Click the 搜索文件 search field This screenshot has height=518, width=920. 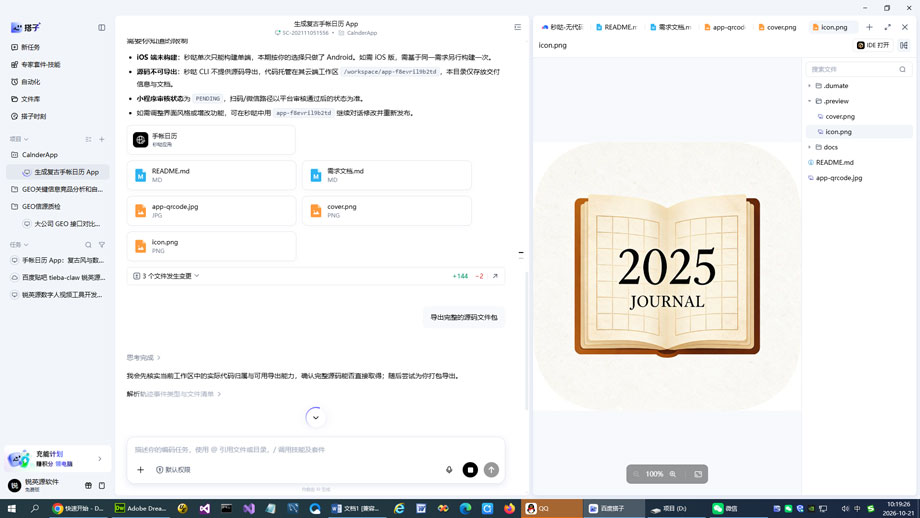859,69
